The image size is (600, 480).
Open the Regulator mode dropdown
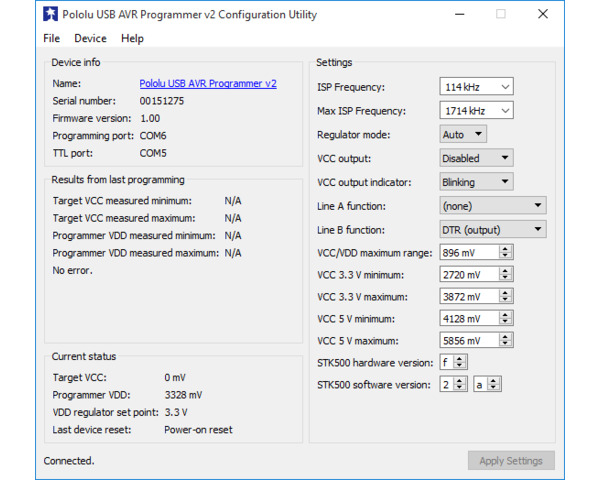click(463, 134)
